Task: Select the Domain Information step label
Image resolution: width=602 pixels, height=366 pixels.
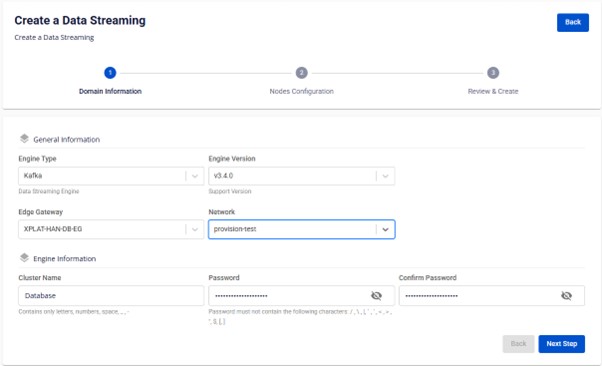Action: click(110, 91)
